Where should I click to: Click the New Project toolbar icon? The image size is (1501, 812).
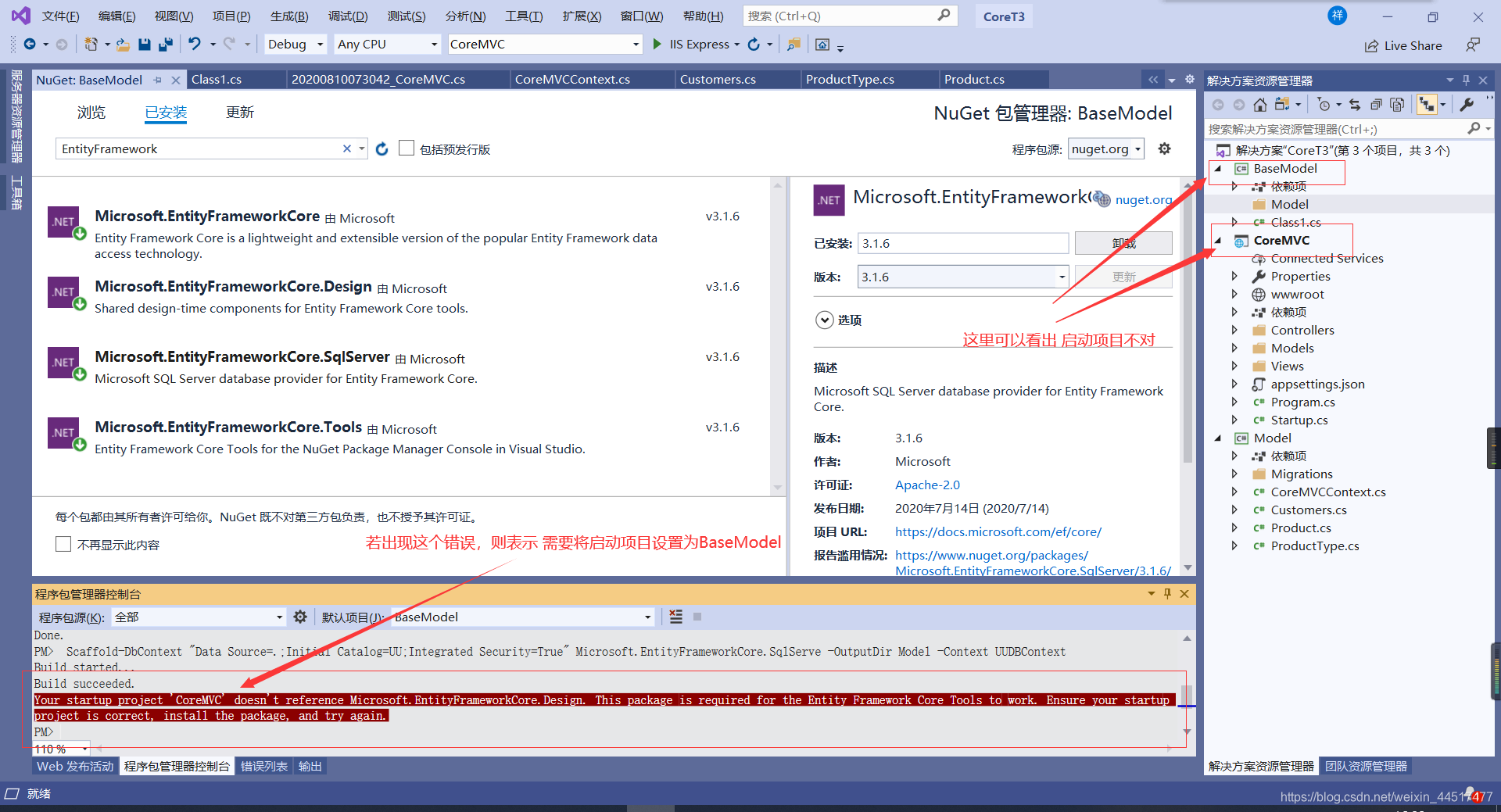[91, 45]
